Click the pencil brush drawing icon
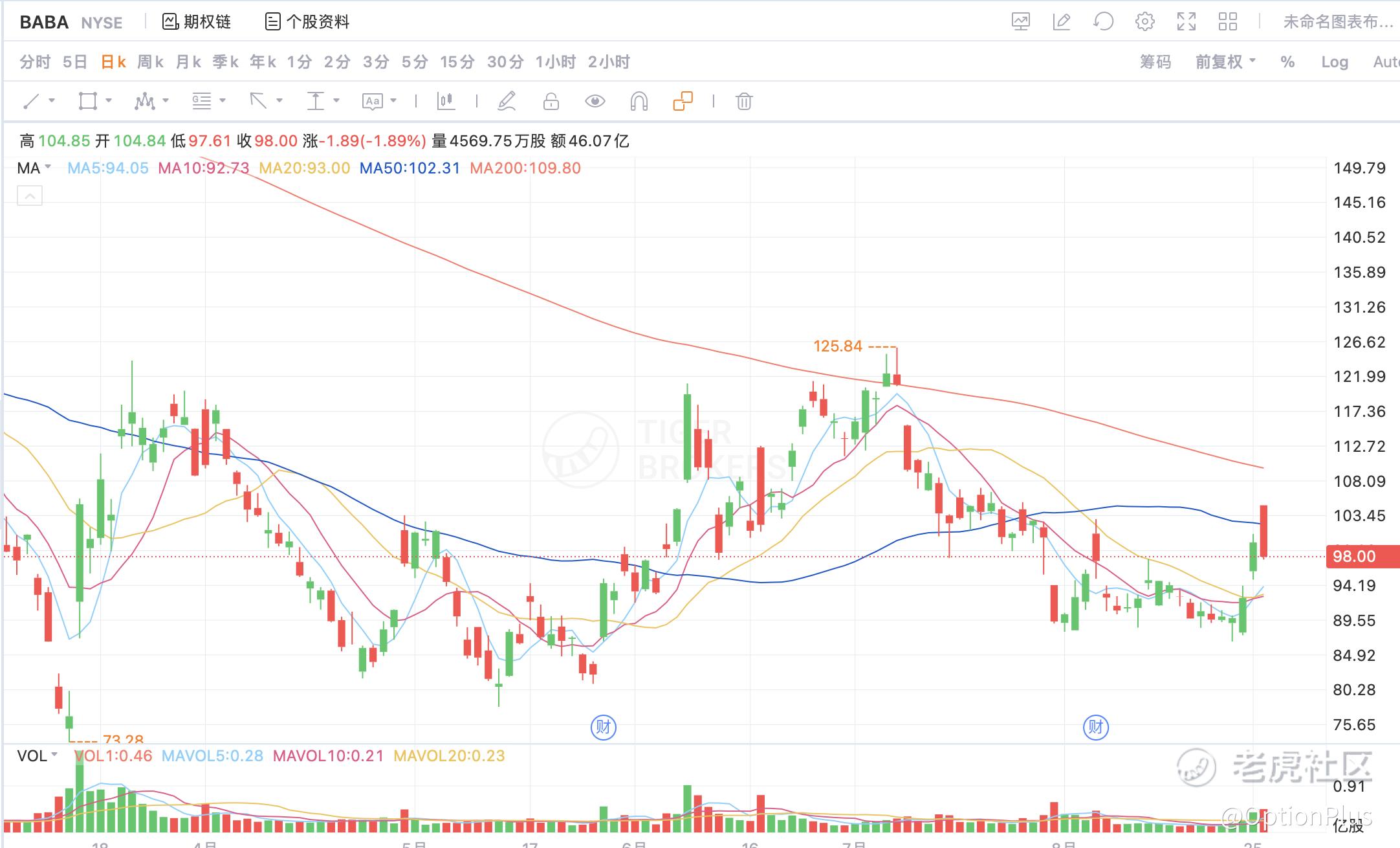This screenshot has width=1400, height=848. [x=507, y=101]
